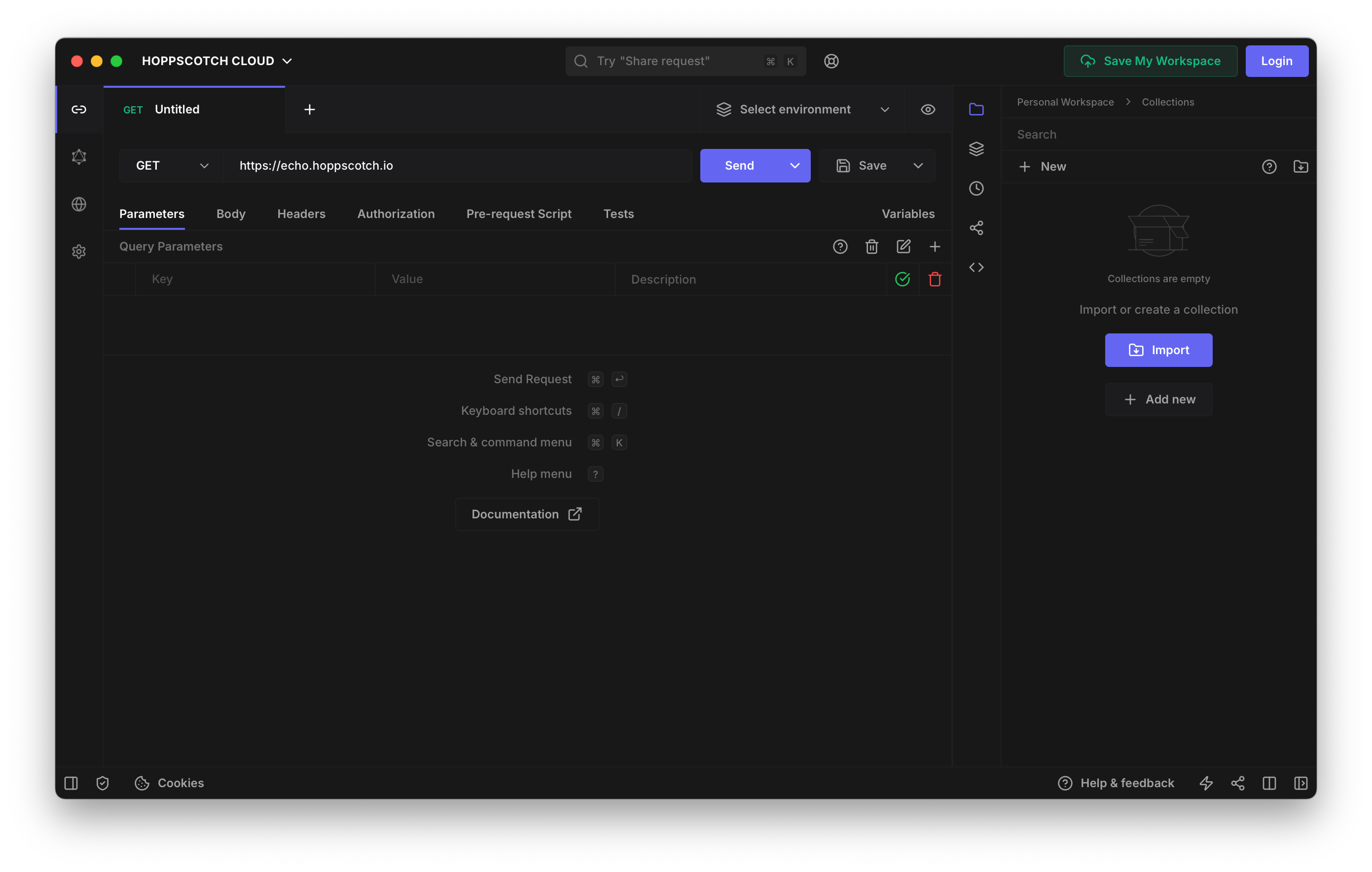
Task: Switch to Headers tab
Action: (301, 214)
